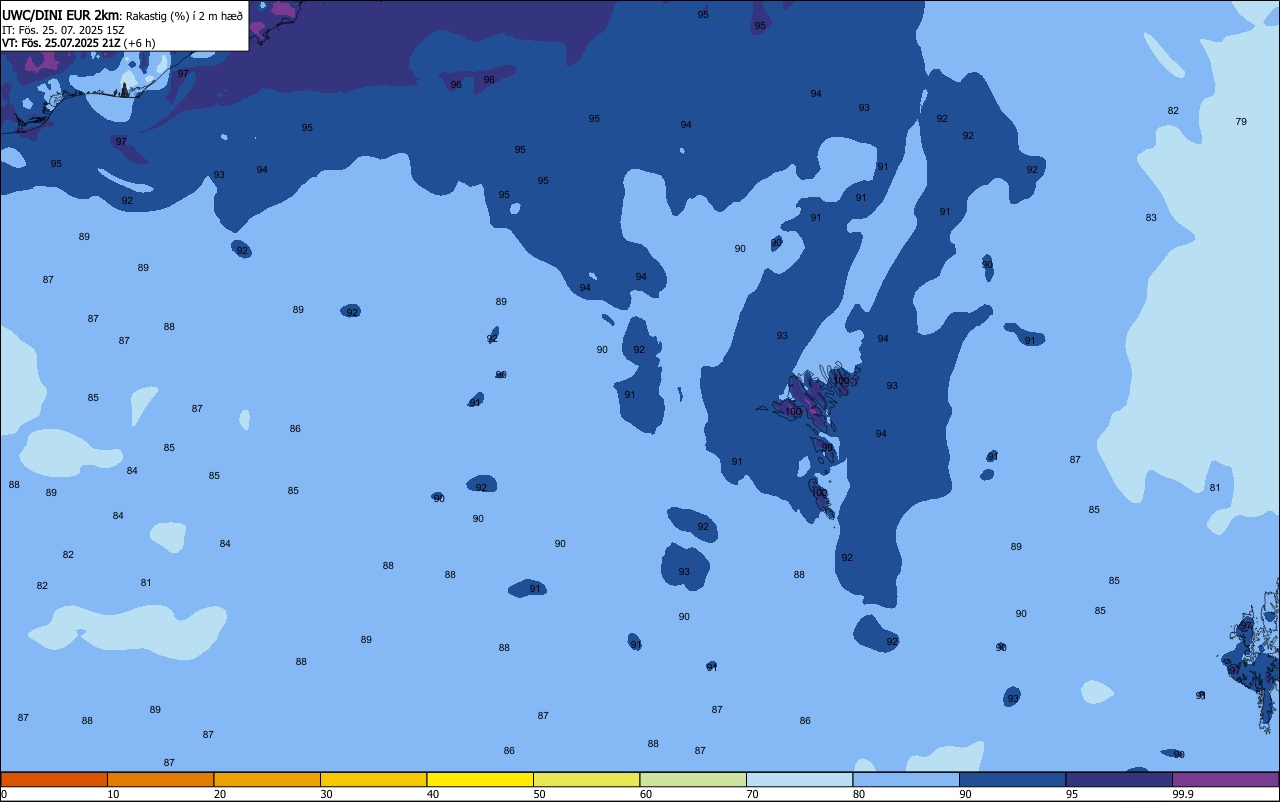Select the dark blue 90–95 legend swatch
1280x802 pixels.
pyautogui.click(x=1012, y=779)
